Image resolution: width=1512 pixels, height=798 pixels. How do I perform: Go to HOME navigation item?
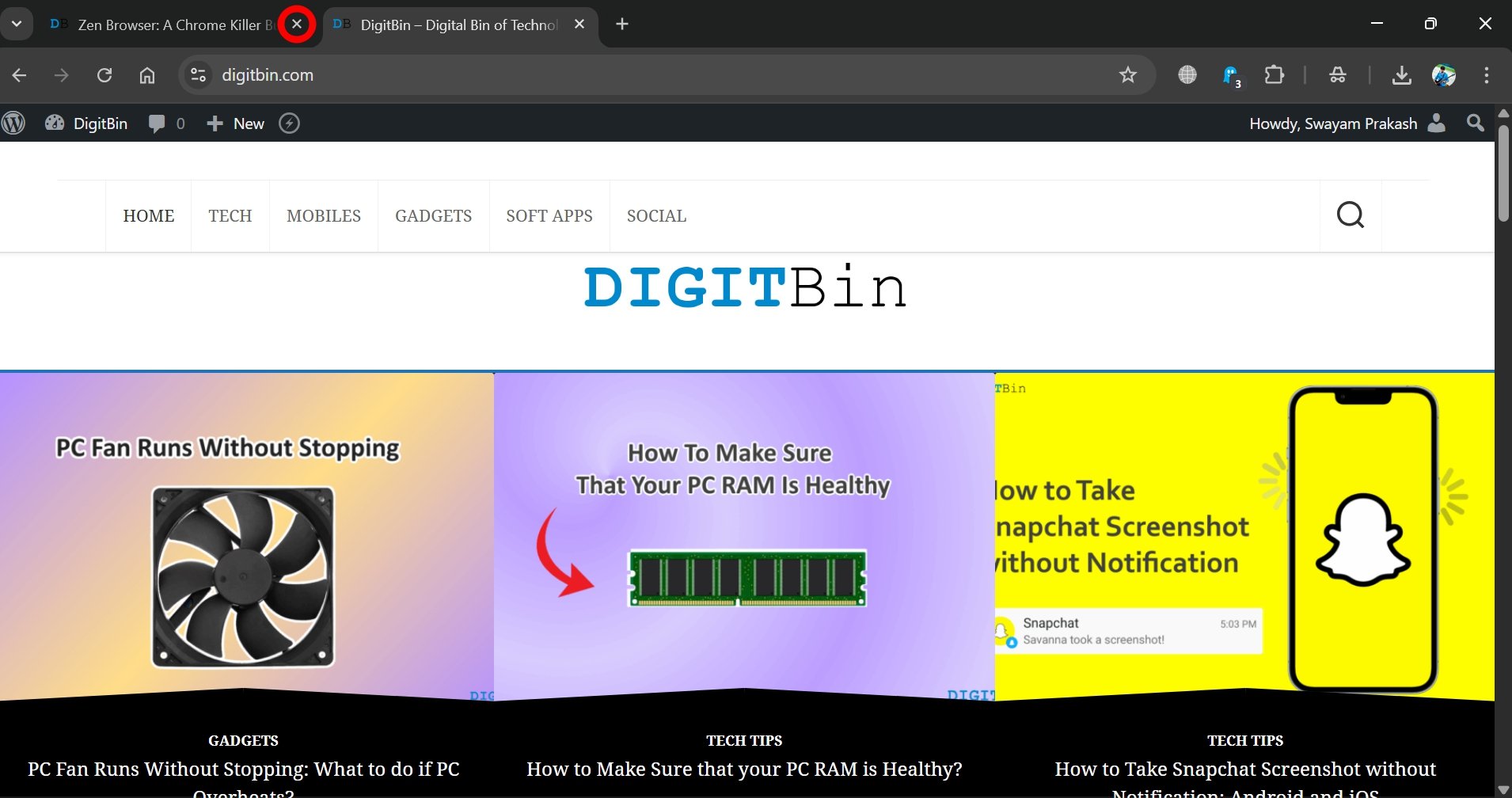tap(149, 216)
